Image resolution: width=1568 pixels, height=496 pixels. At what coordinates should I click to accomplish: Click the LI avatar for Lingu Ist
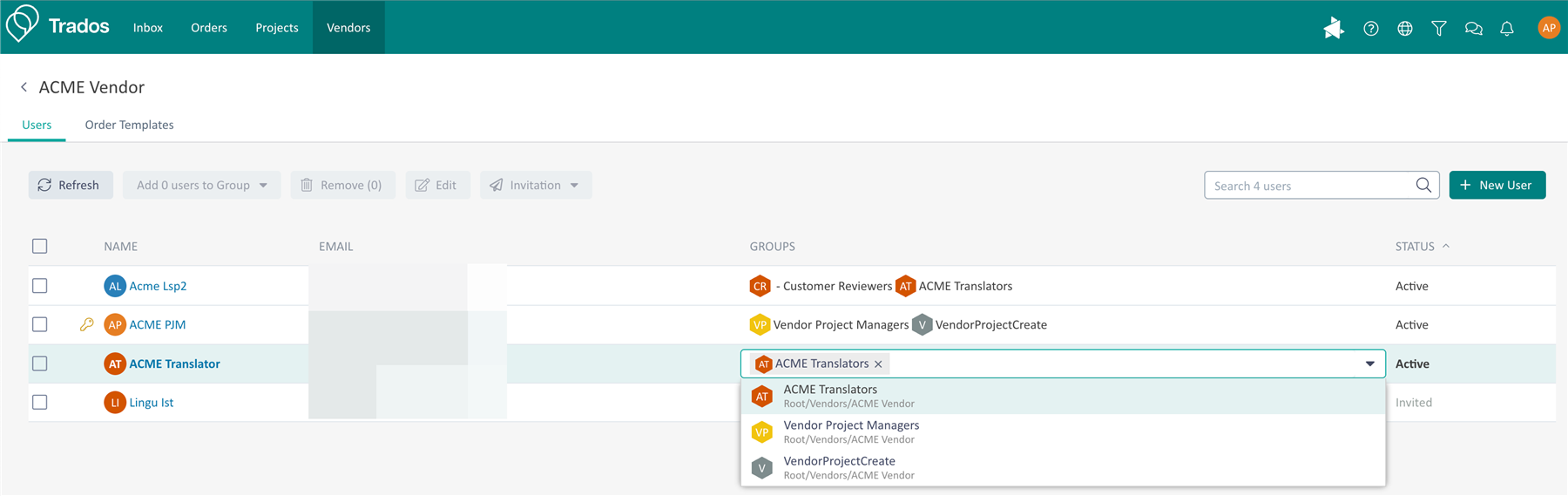115,403
